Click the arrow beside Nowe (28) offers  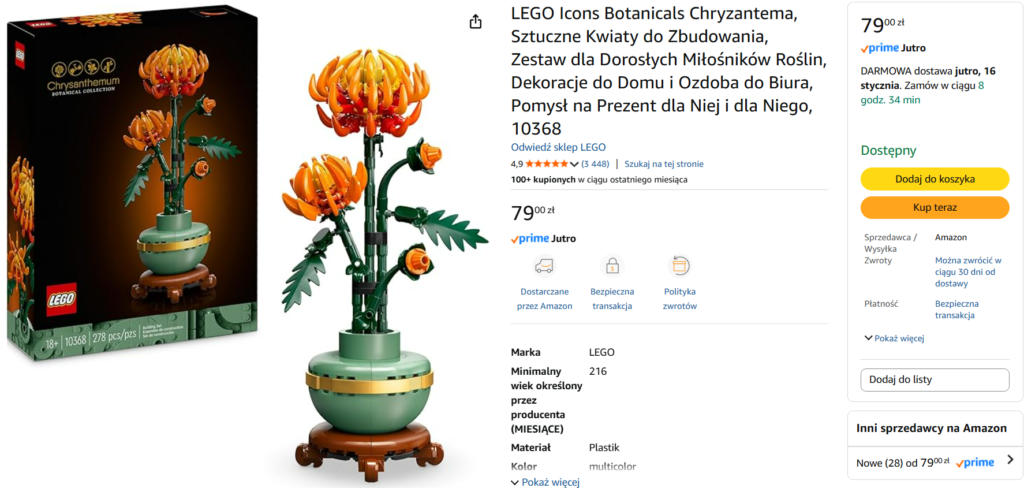pos(1009,461)
